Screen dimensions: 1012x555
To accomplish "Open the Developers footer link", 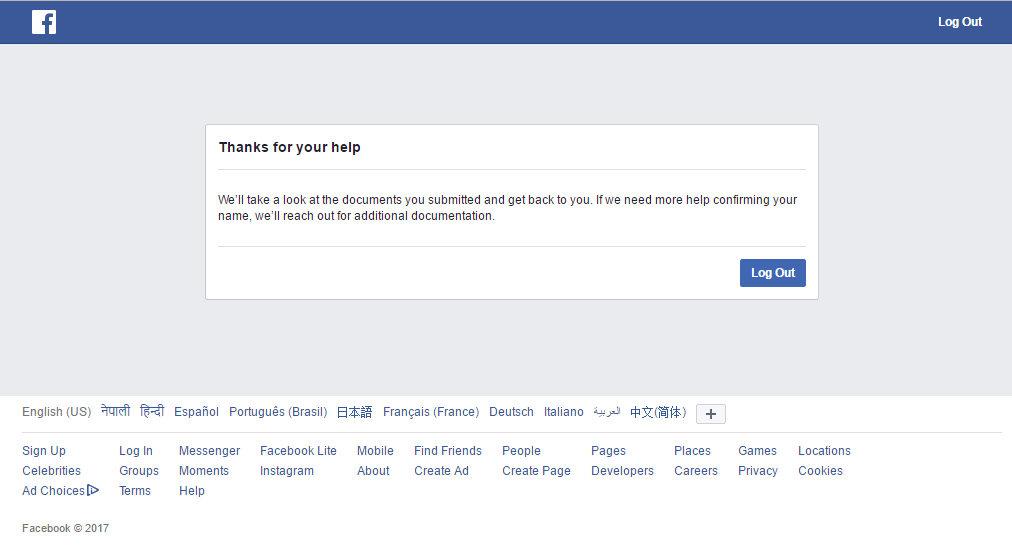I will (622, 471).
